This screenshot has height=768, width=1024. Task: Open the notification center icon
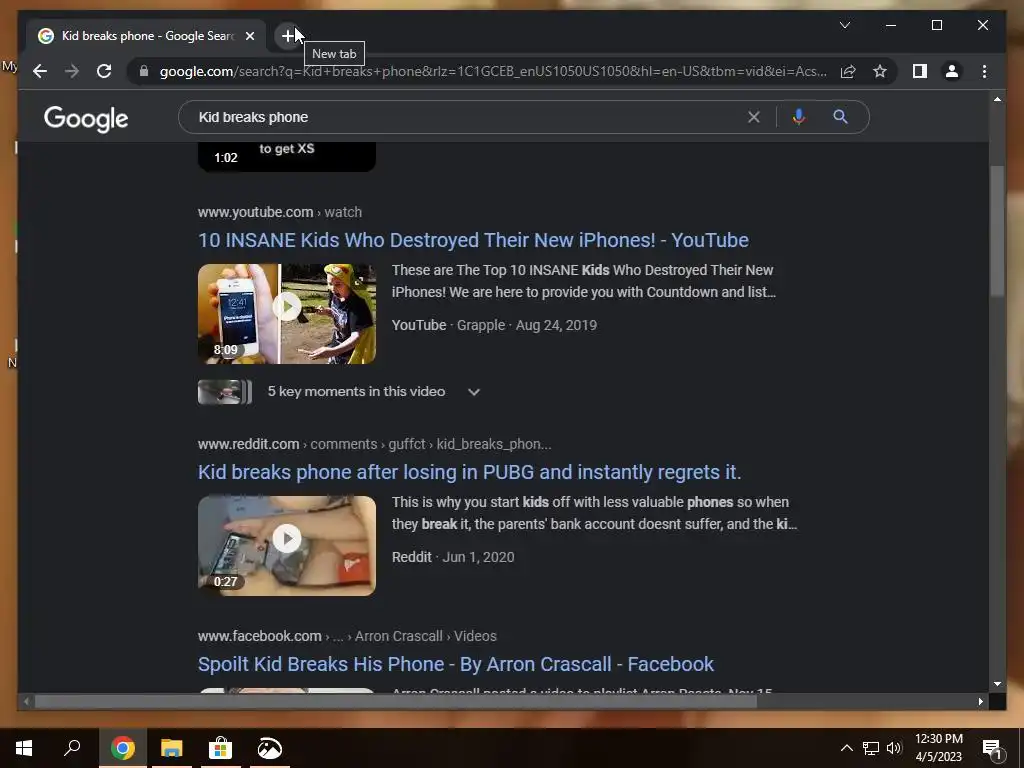click(x=993, y=748)
